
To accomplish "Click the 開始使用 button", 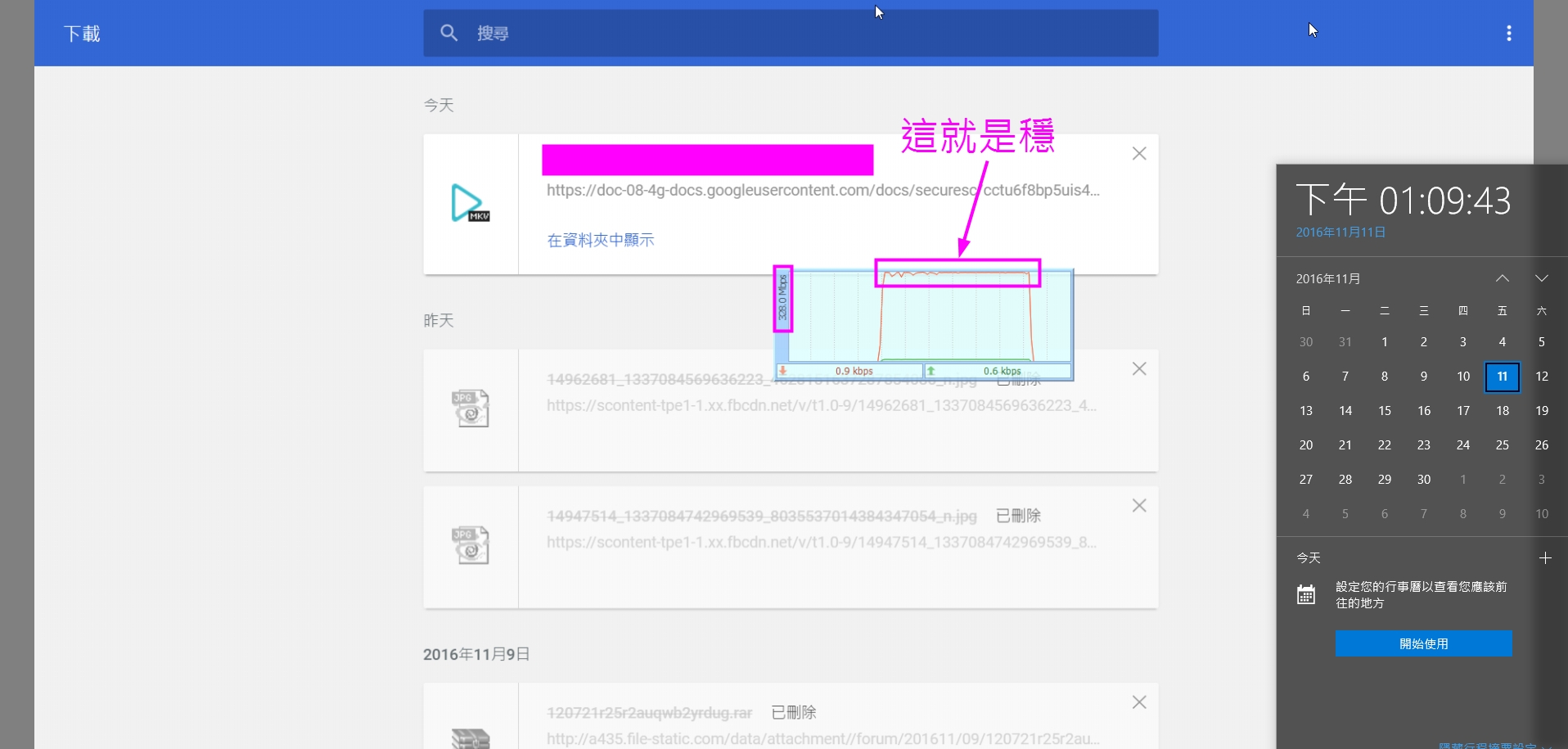I will pos(1423,643).
